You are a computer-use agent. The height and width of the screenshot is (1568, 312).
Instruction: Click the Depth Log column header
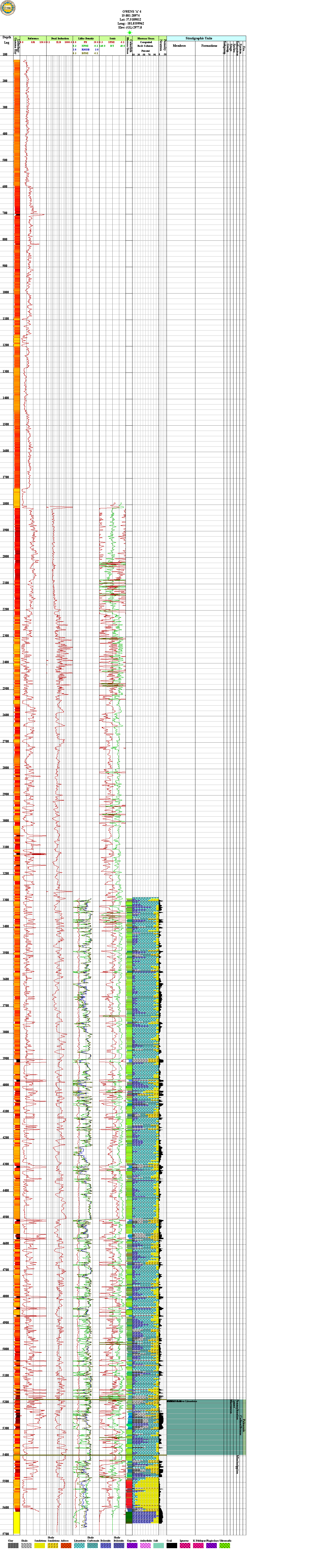7,40
